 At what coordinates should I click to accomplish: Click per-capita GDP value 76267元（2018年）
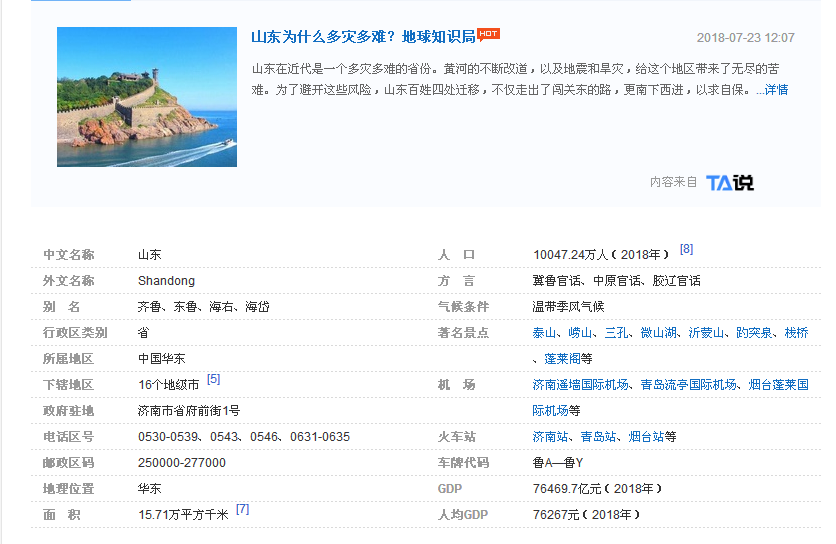tap(586, 515)
